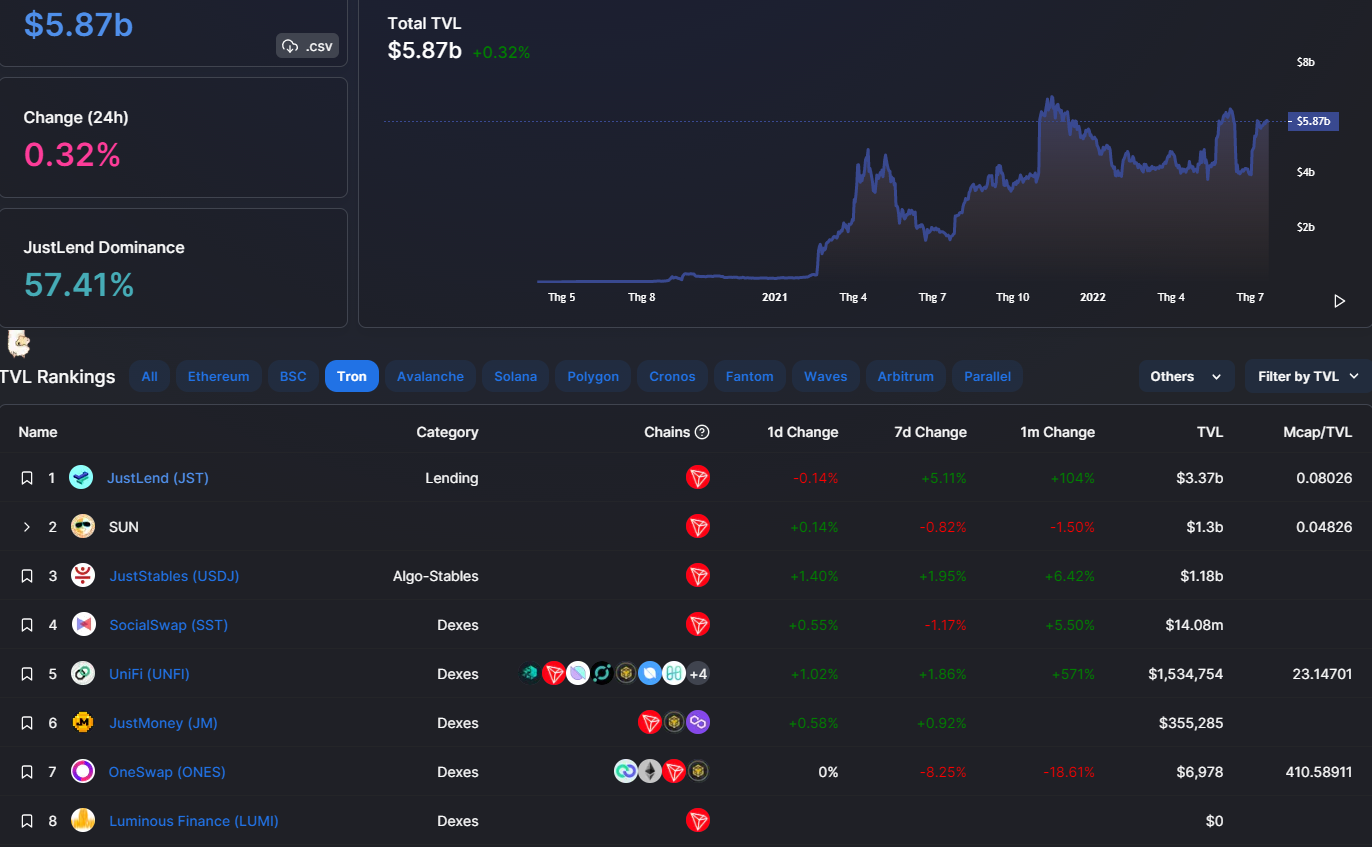The width and height of the screenshot is (1372, 847).
Task: Select the All chains filter
Action: point(150,376)
